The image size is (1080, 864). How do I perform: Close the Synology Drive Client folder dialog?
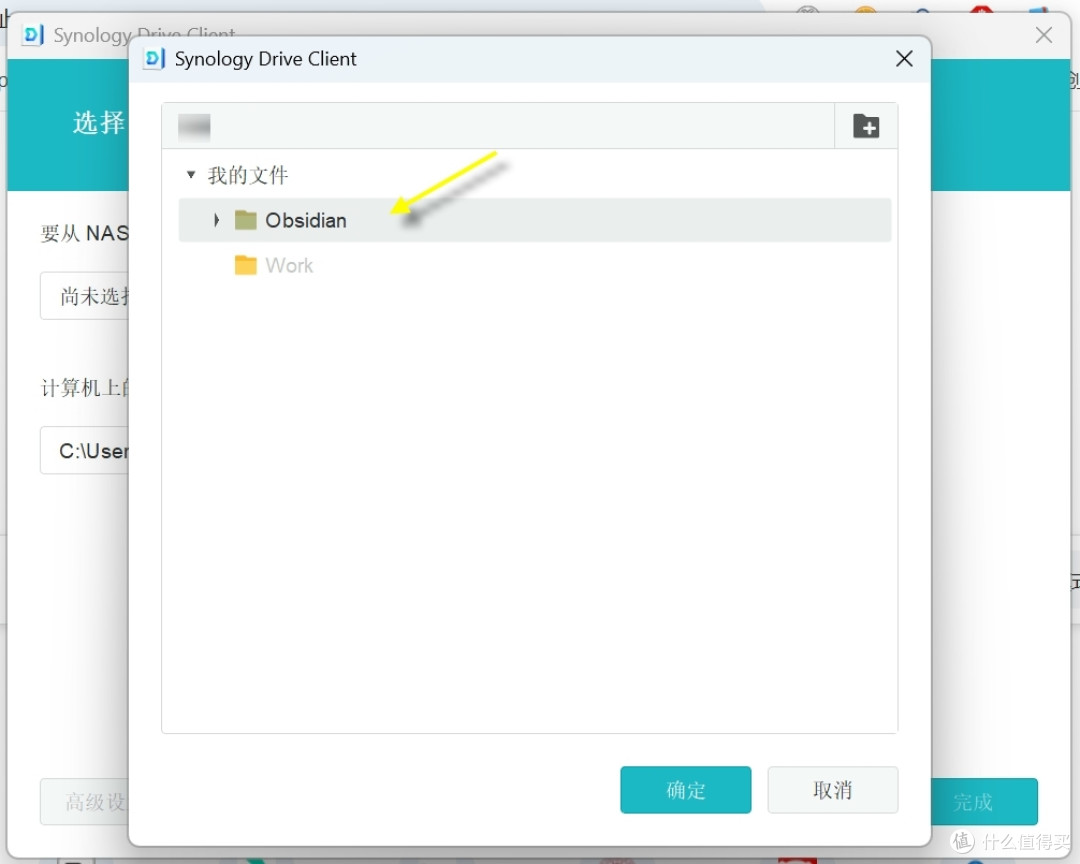(904, 59)
